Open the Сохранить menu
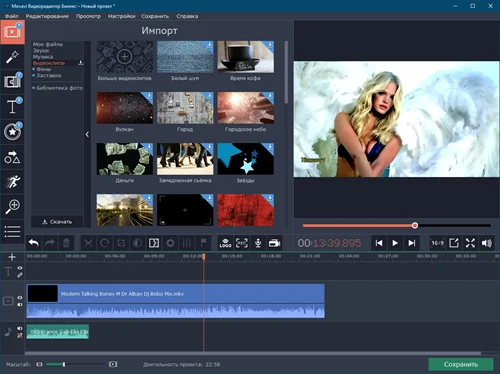This screenshot has width=500, height=374. [x=155, y=16]
